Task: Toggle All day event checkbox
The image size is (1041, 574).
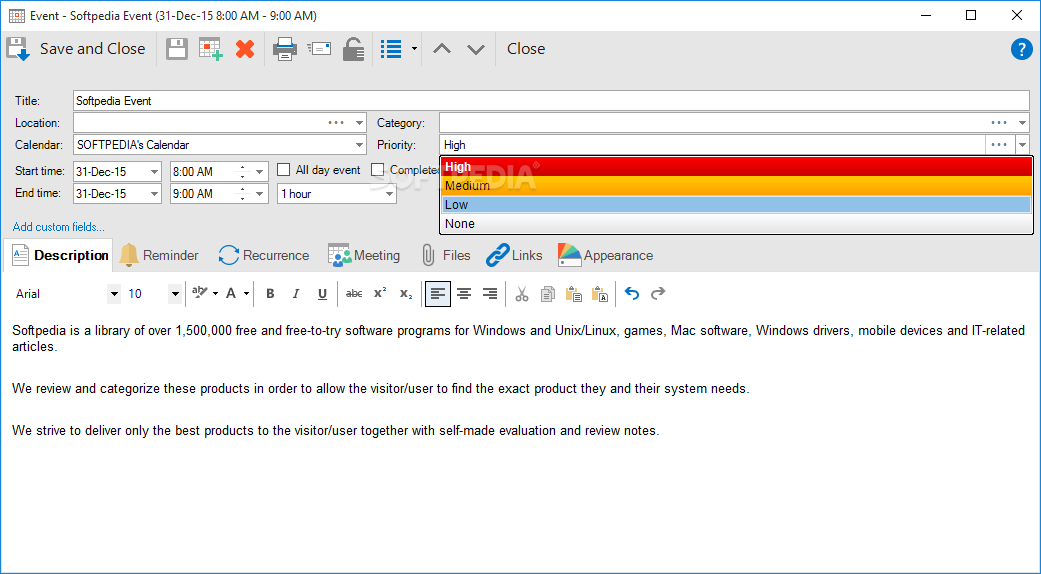Action: point(283,170)
